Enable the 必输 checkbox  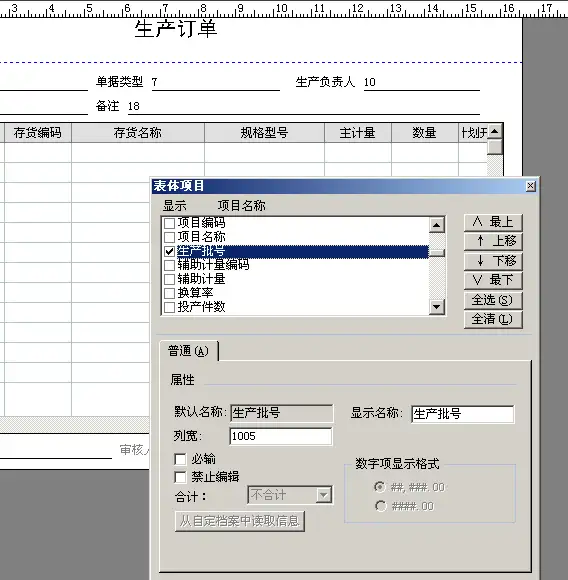click(x=180, y=459)
